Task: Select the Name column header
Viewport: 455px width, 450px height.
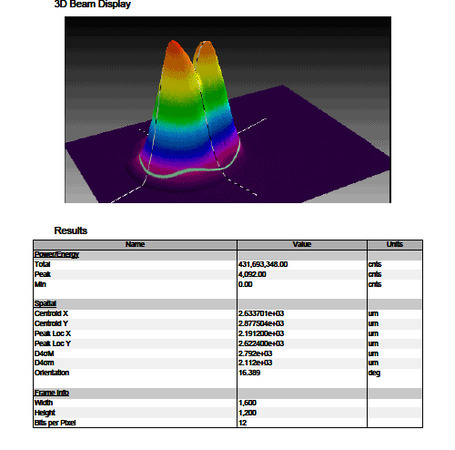Action: pyautogui.click(x=135, y=244)
